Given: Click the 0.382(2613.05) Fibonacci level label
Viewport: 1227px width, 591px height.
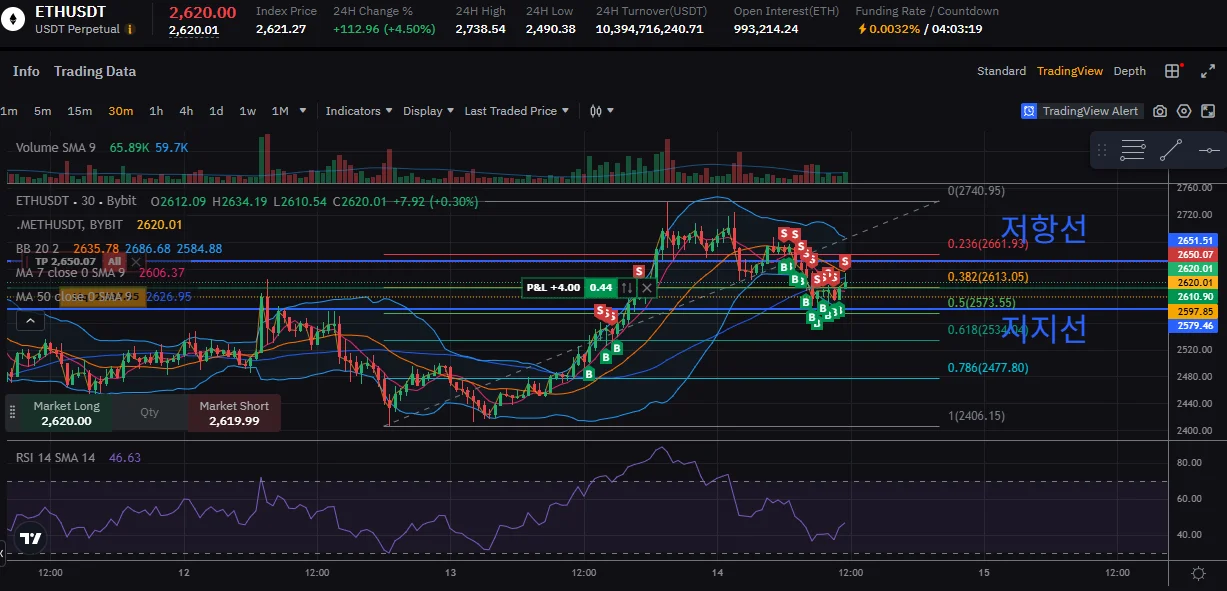Looking at the screenshot, I should [x=988, y=277].
